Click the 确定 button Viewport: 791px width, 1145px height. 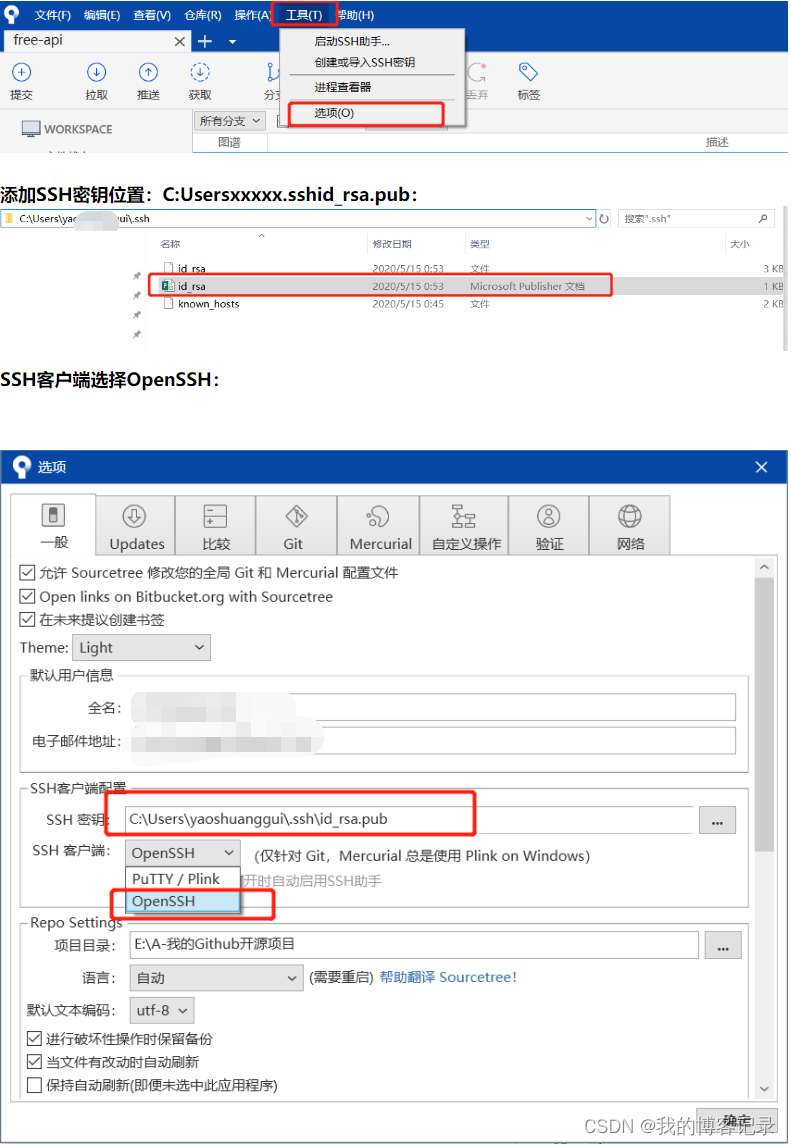point(735,1122)
